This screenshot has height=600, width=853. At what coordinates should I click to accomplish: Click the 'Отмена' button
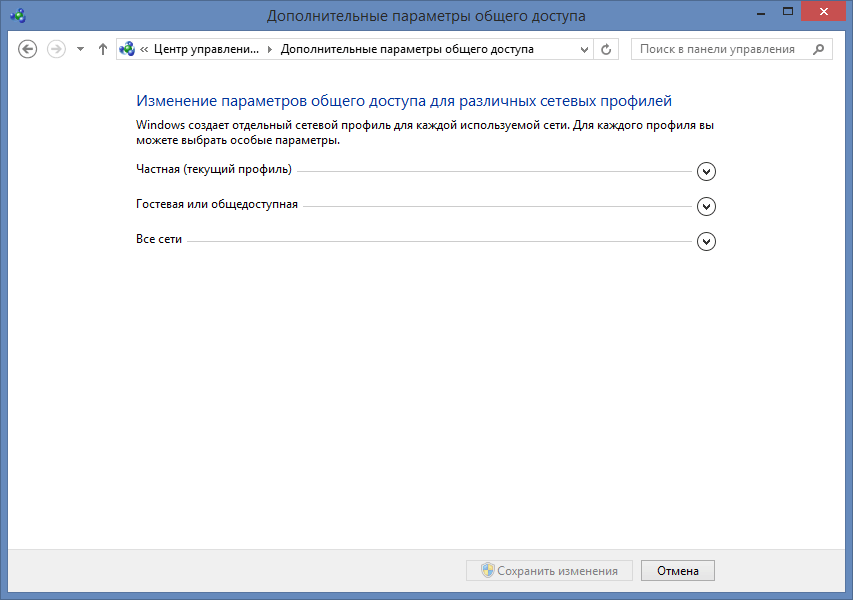(x=677, y=571)
